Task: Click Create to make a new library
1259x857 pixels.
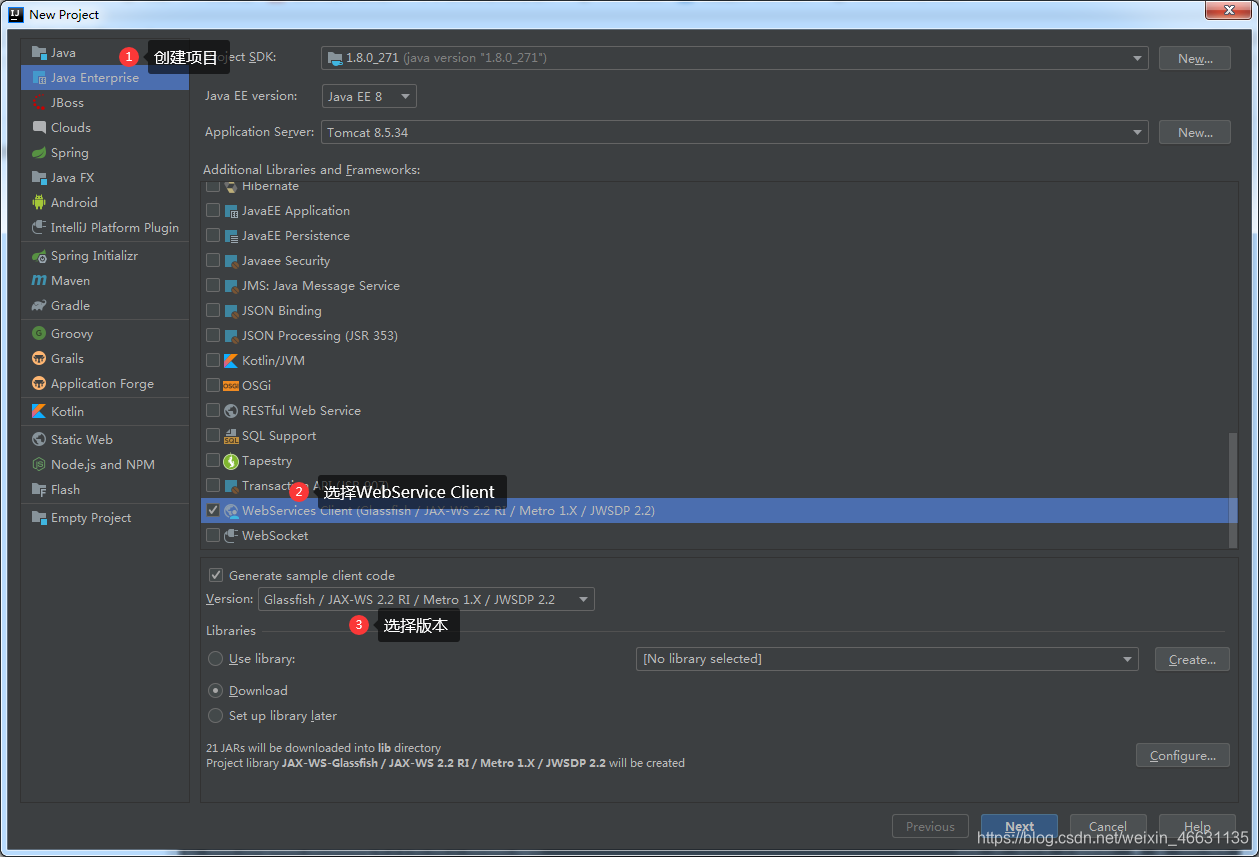Action: click(1191, 658)
